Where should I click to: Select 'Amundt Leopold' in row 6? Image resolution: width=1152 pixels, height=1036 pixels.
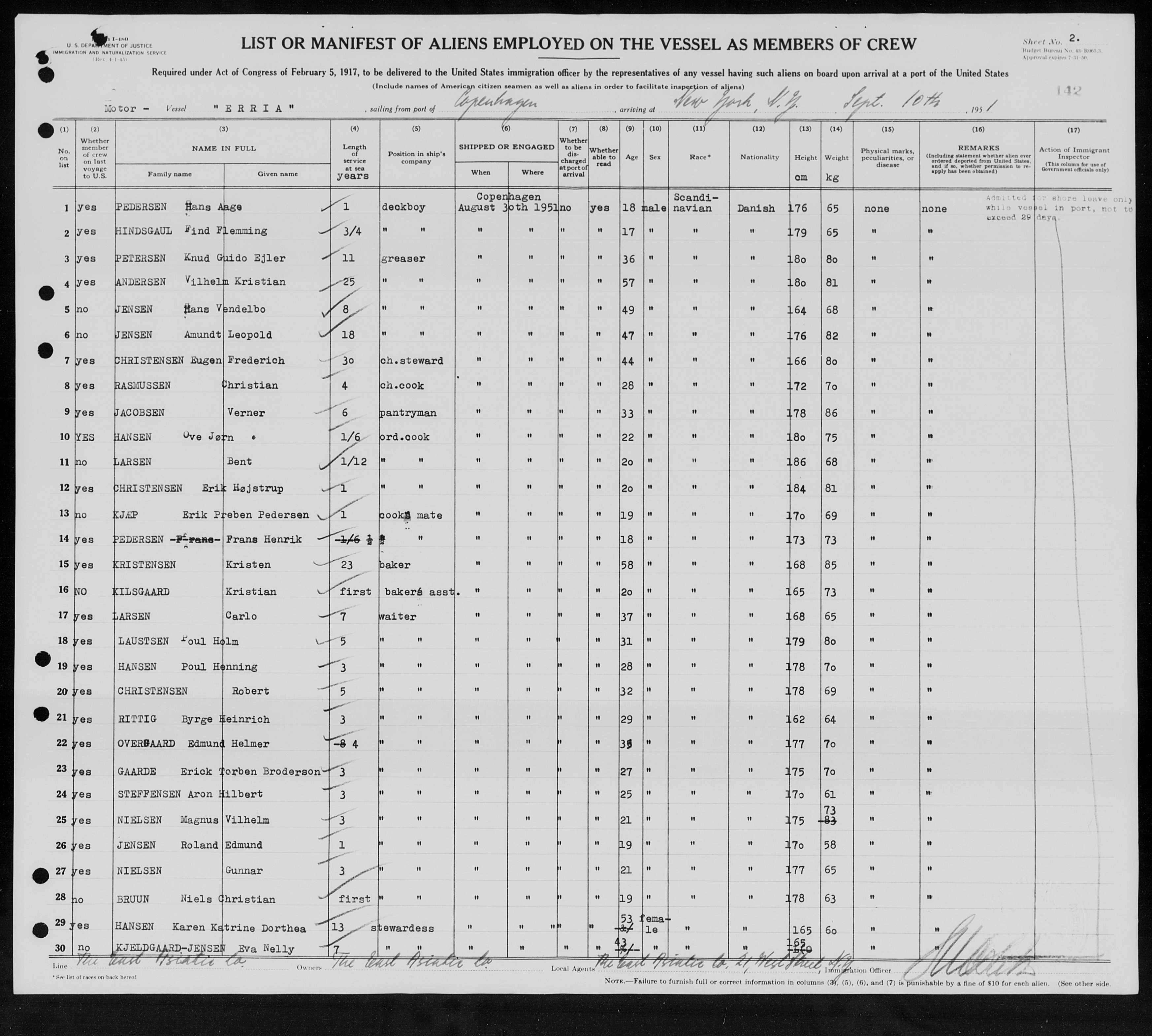228,335
